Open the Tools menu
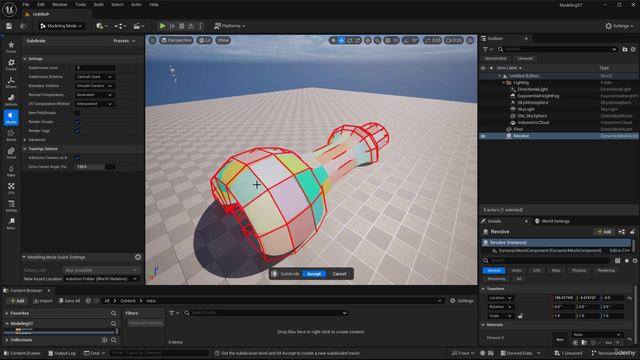This screenshot has height=360, width=640. click(80, 4)
